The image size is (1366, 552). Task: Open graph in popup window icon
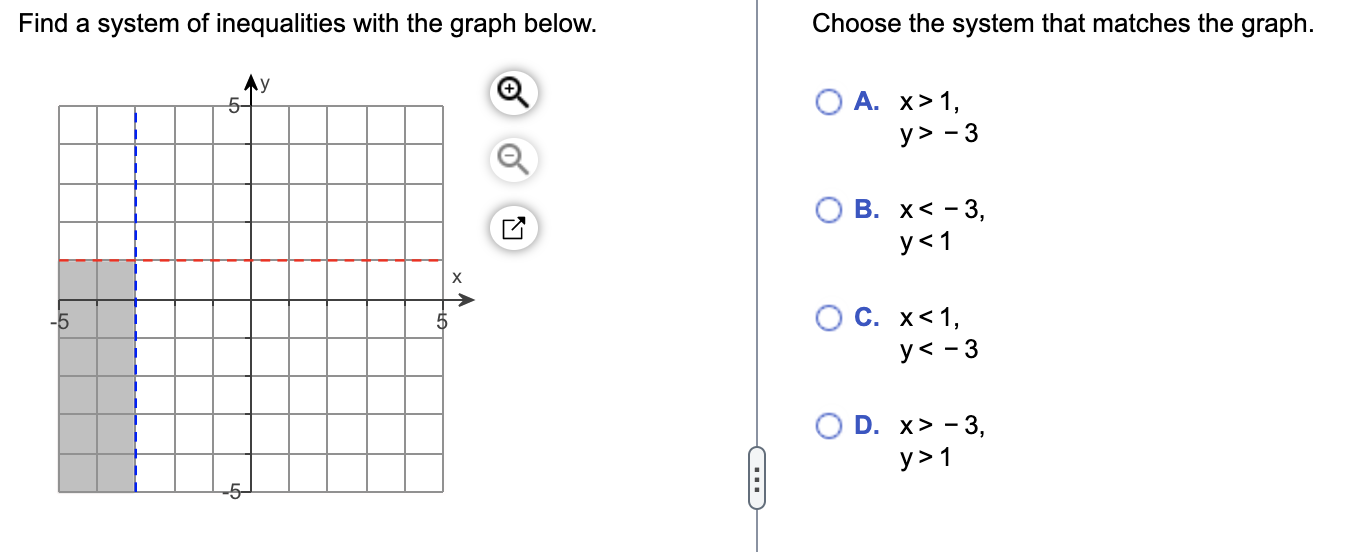coord(511,229)
